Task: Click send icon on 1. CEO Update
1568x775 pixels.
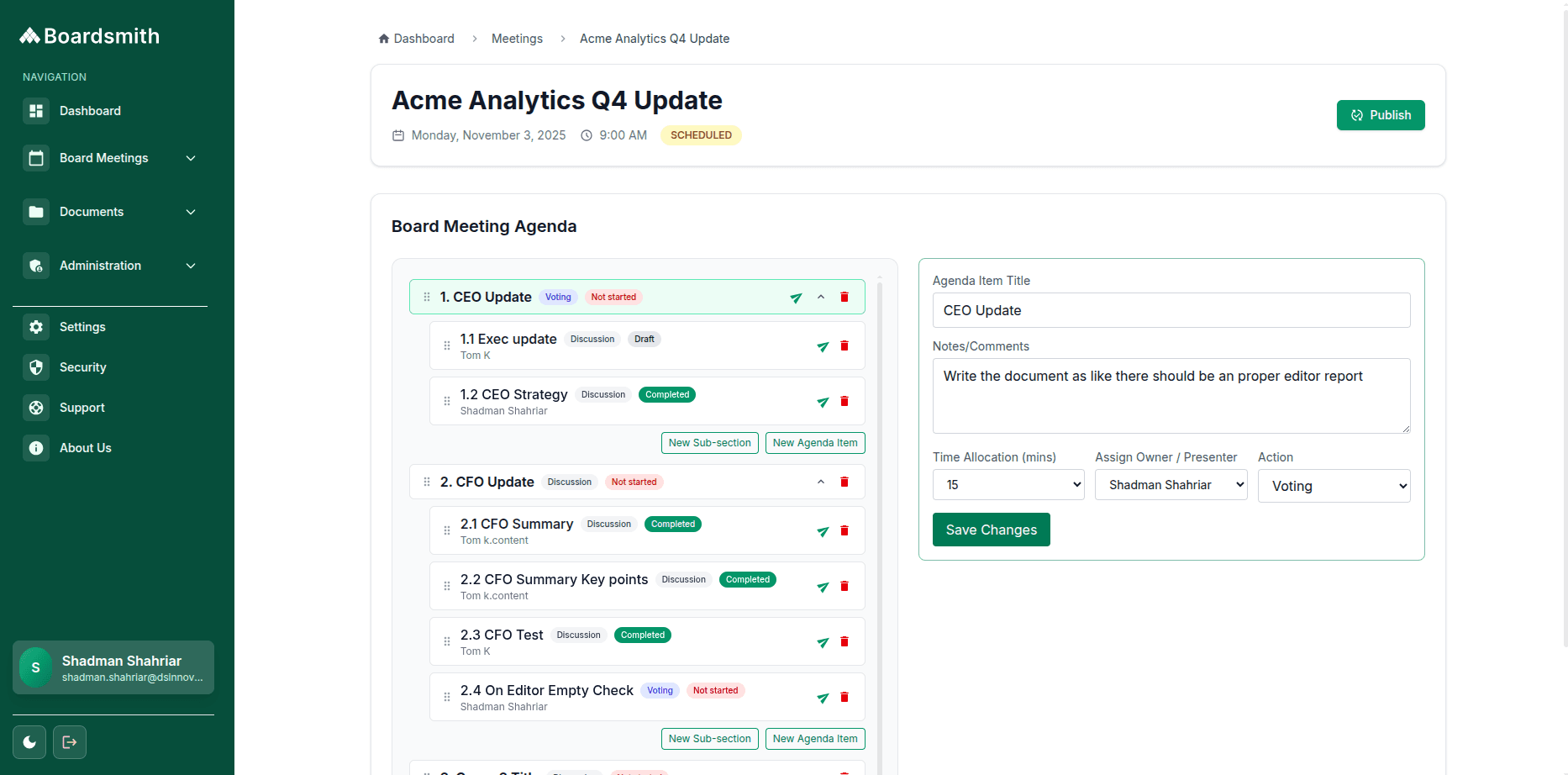Action: click(796, 298)
